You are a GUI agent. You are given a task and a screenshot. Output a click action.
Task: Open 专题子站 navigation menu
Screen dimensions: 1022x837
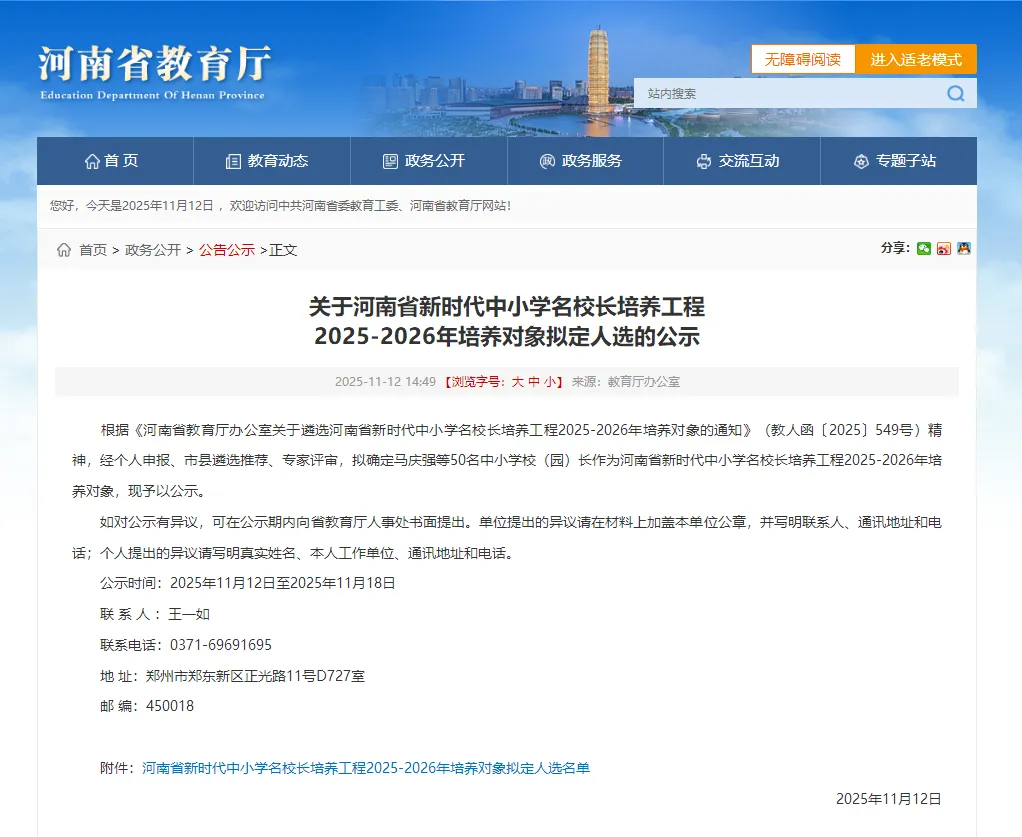pyautogui.click(x=896, y=161)
